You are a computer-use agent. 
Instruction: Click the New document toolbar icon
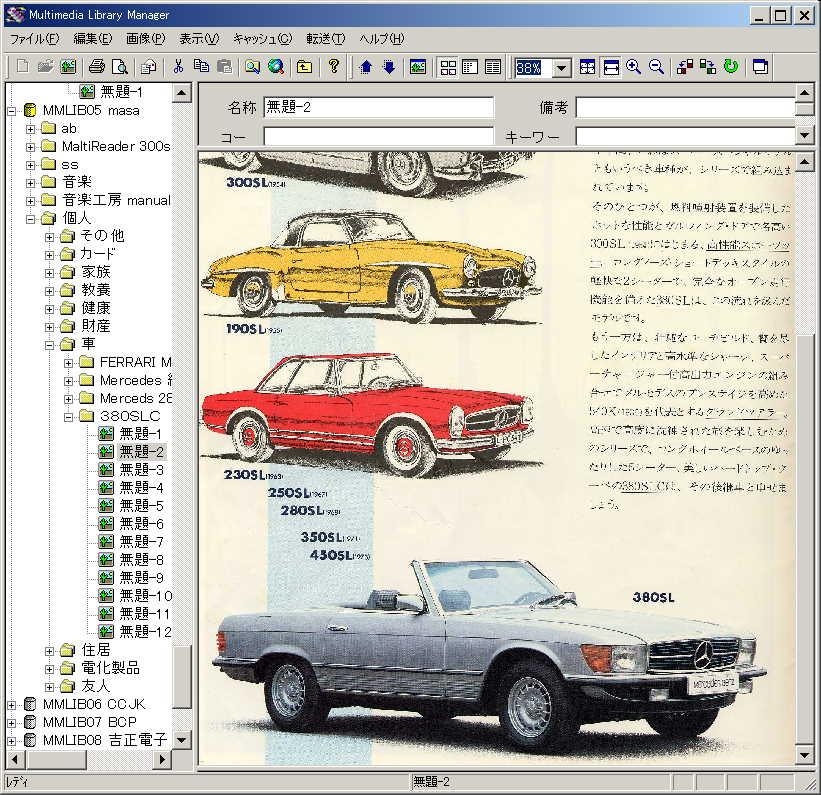pyautogui.click(x=23, y=67)
